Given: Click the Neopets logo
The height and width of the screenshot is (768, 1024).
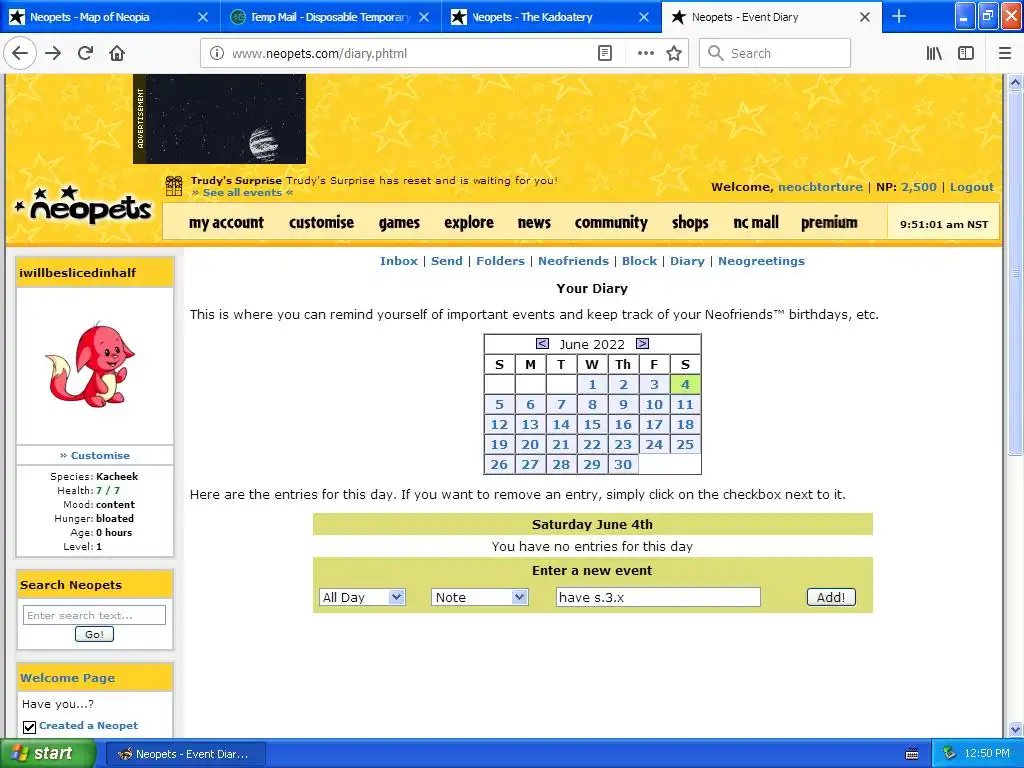Looking at the screenshot, I should click(x=83, y=206).
